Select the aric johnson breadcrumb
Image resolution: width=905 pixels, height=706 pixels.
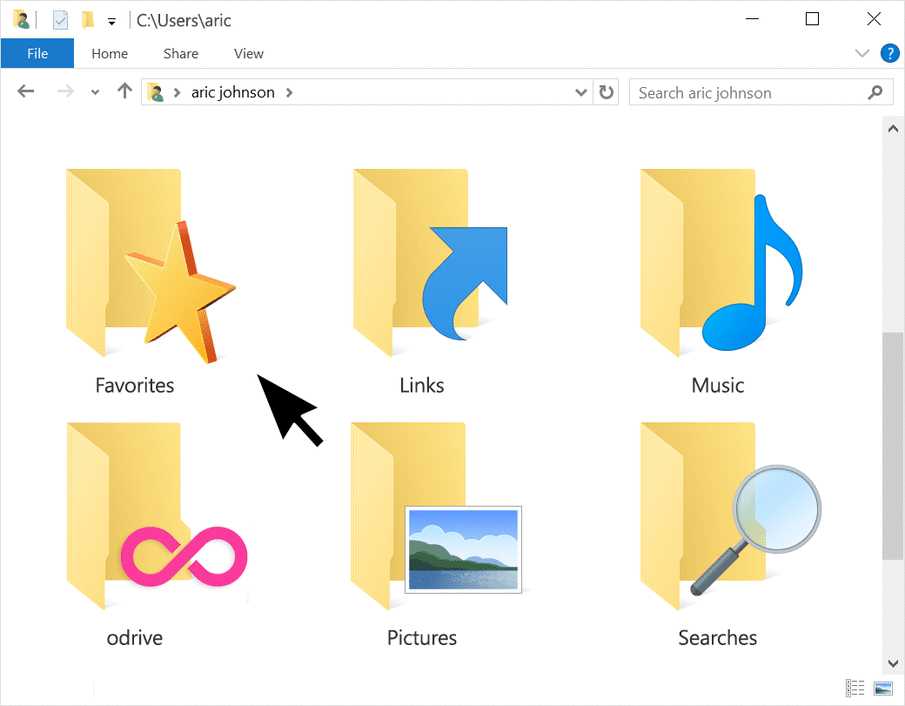coord(233,92)
